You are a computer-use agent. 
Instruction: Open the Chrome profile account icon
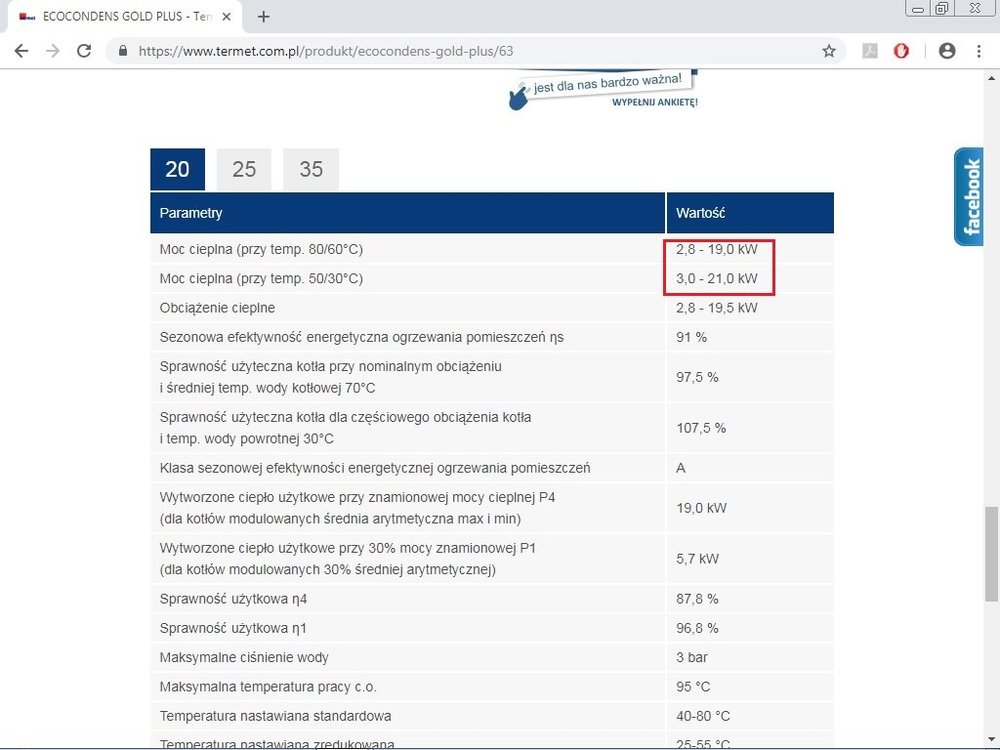[947, 51]
